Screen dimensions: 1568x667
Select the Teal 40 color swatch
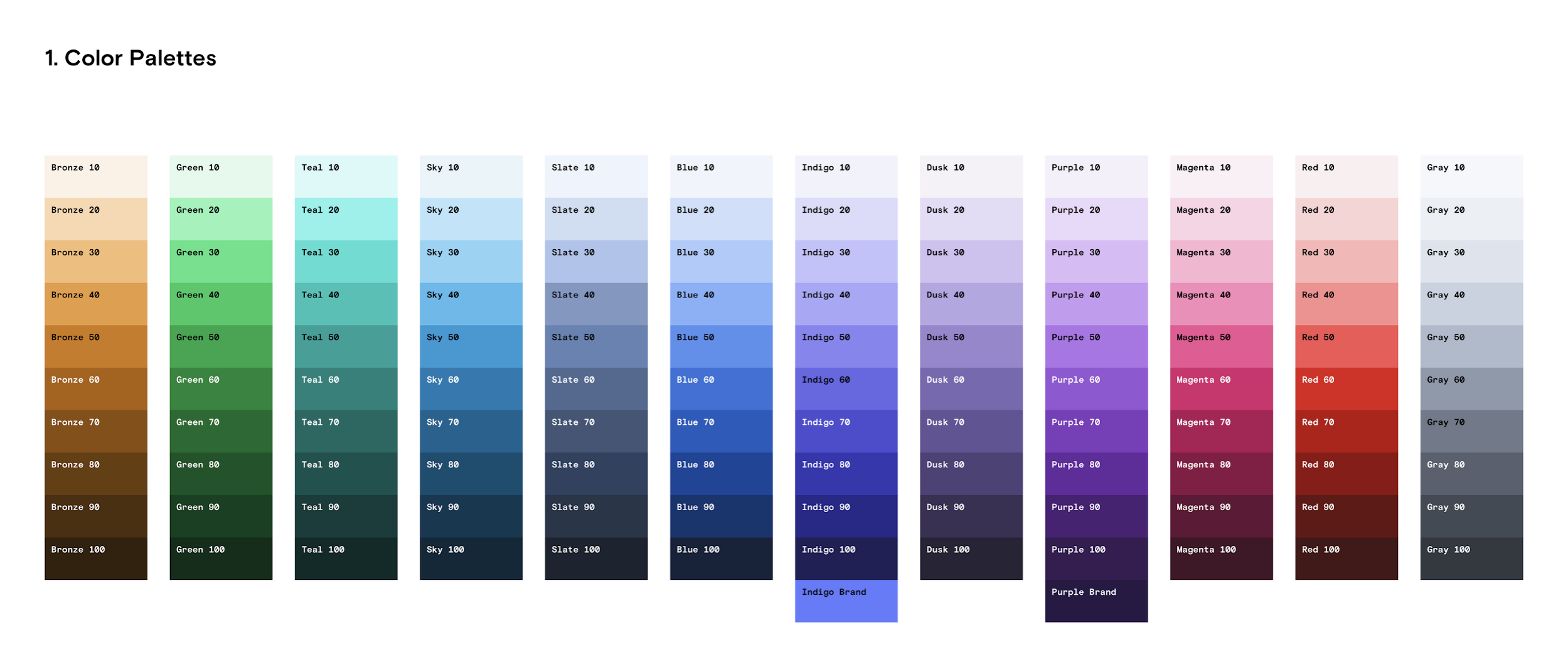(x=346, y=303)
